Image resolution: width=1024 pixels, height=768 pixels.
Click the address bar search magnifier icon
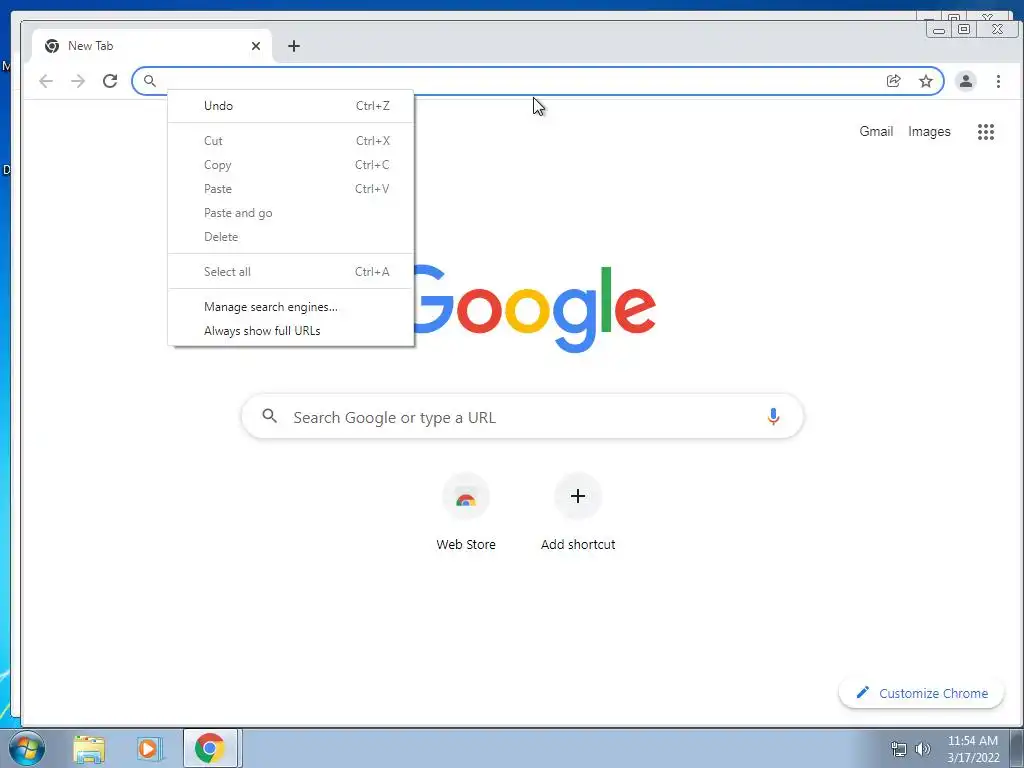(x=150, y=81)
